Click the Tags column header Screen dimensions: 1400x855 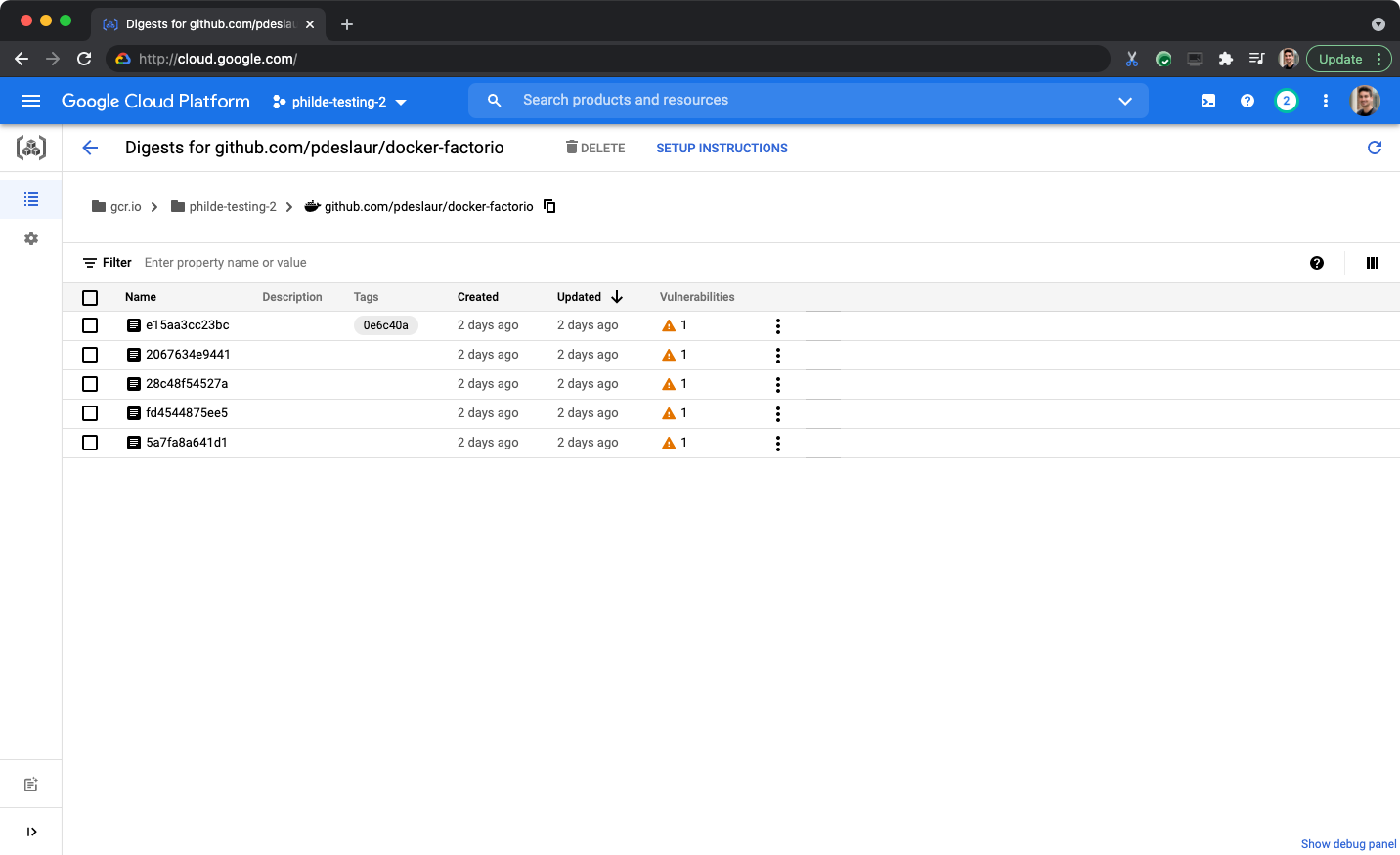click(366, 297)
